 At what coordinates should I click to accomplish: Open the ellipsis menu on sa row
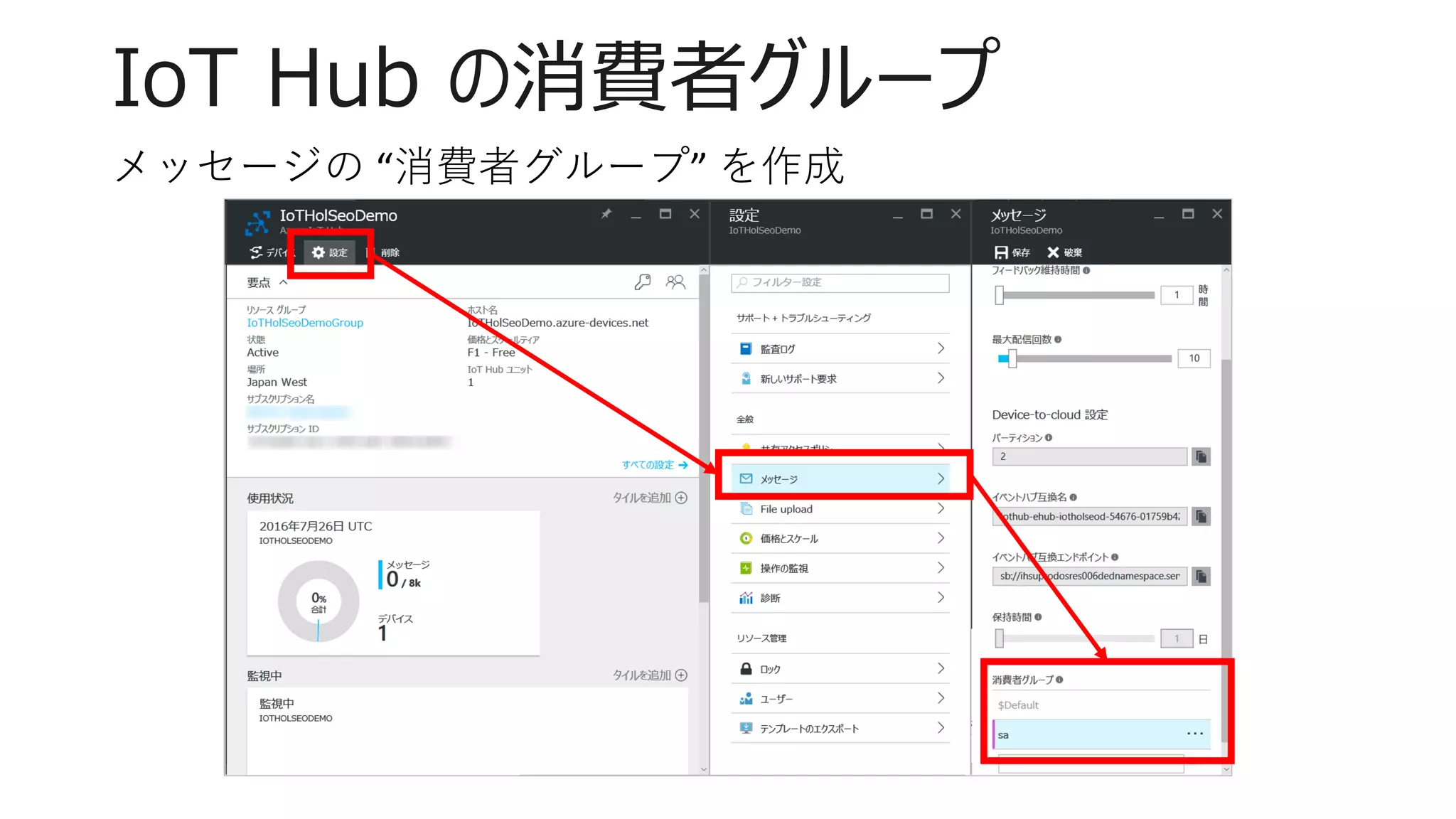(x=1195, y=734)
